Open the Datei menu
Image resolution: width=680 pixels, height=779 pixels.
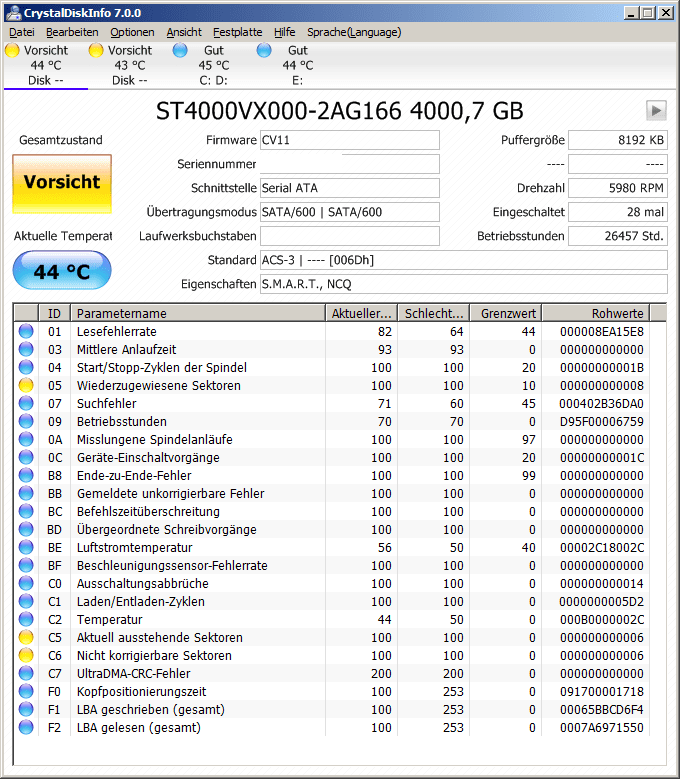(x=22, y=32)
